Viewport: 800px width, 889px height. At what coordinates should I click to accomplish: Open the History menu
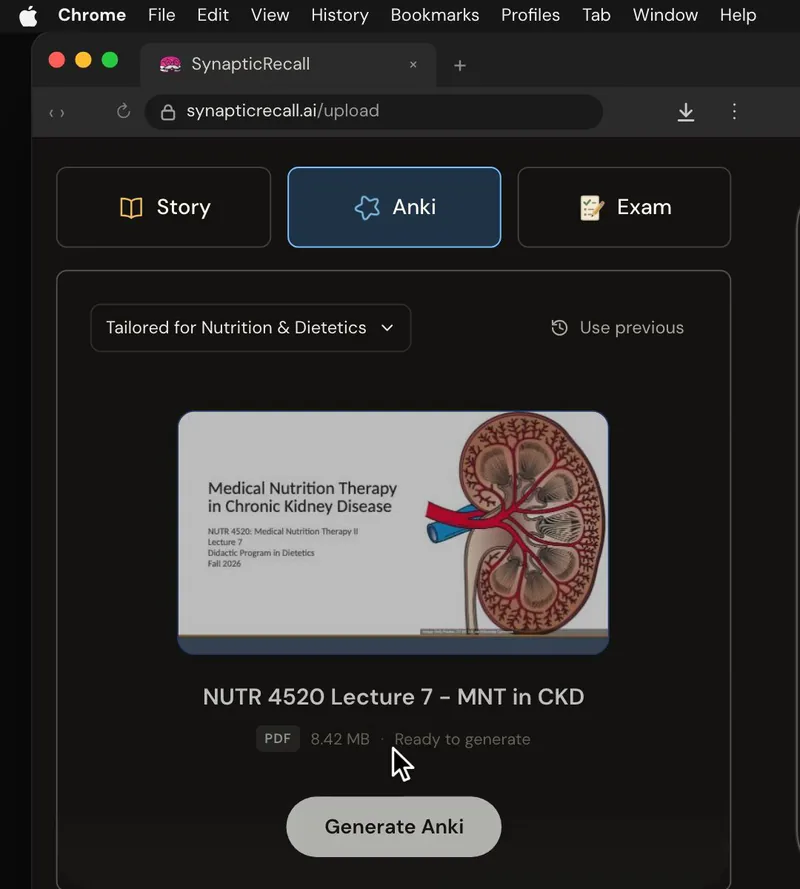340,15
